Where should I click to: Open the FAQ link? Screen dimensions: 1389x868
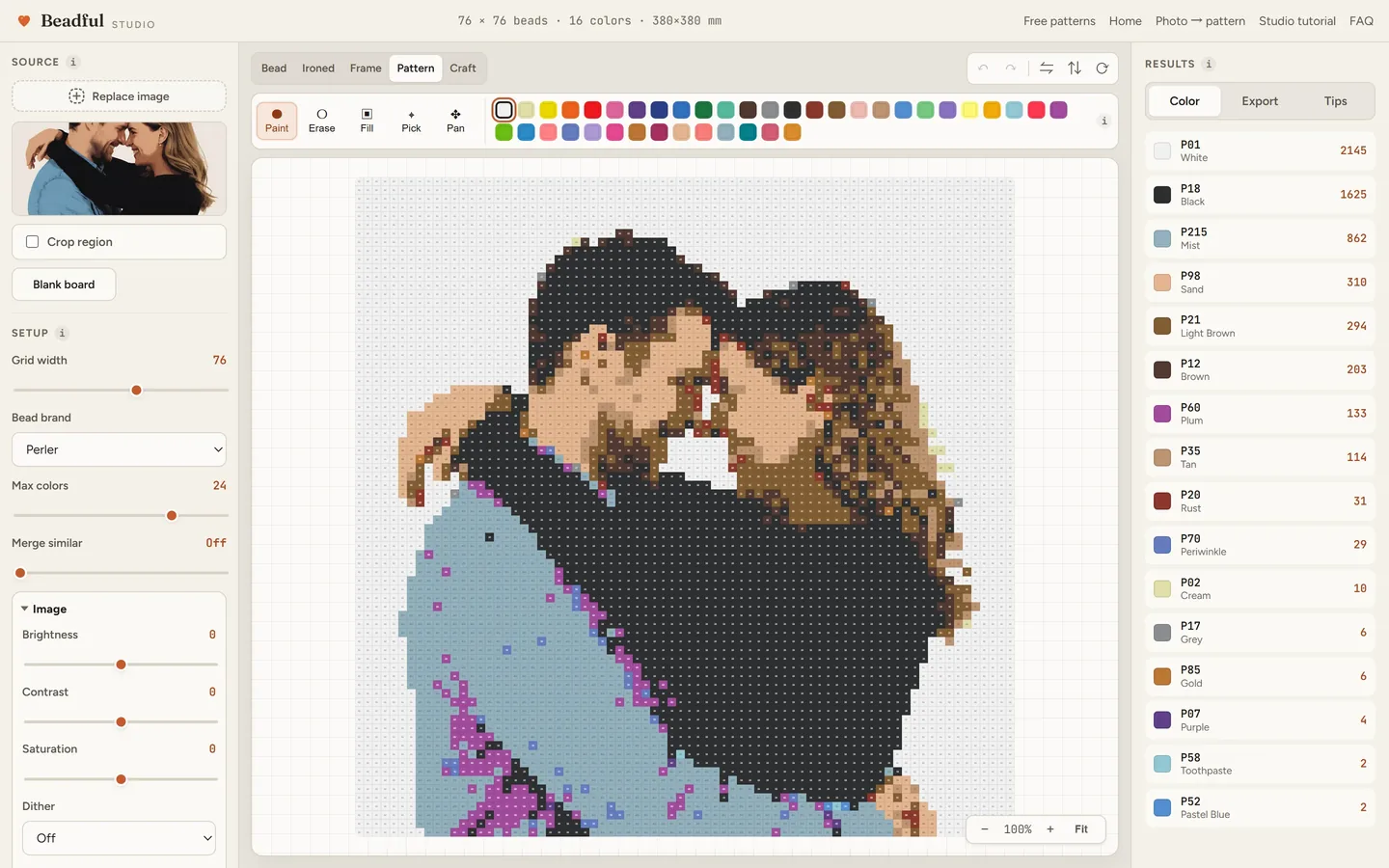tap(1361, 21)
